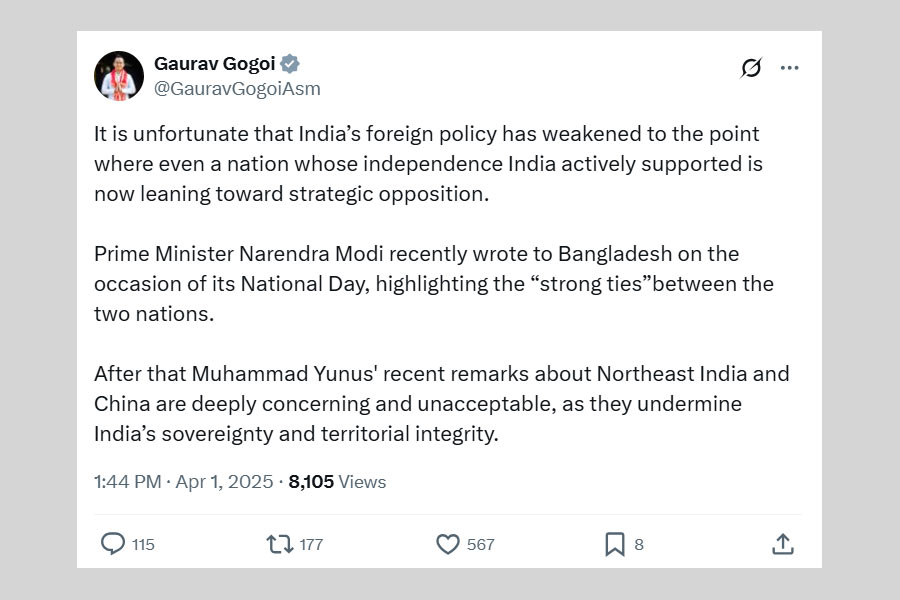Viewport: 900px width, 600px height.
Task: Open the share upload arrow icon
Action: (783, 544)
